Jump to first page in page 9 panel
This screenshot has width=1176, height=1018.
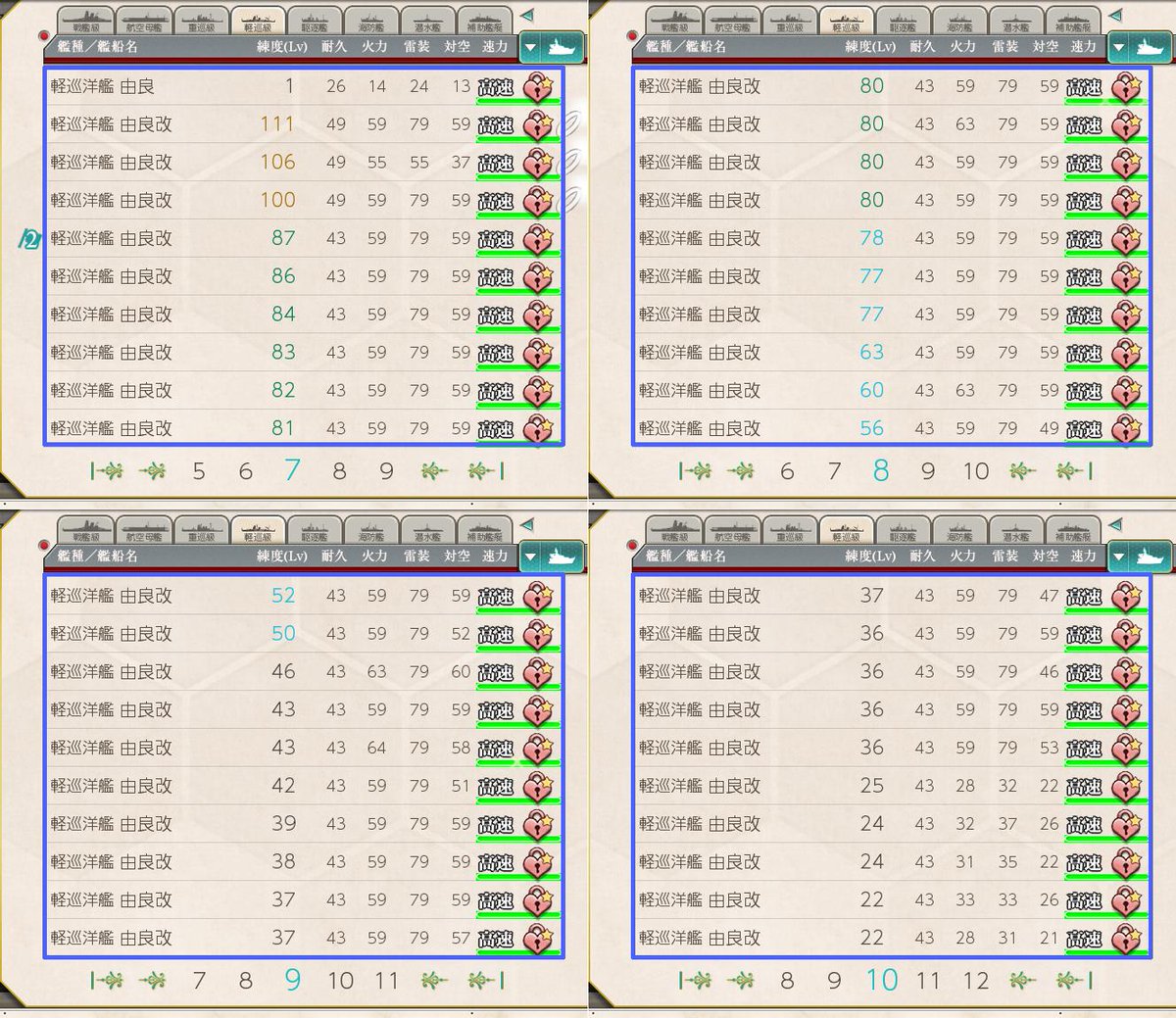(x=107, y=980)
